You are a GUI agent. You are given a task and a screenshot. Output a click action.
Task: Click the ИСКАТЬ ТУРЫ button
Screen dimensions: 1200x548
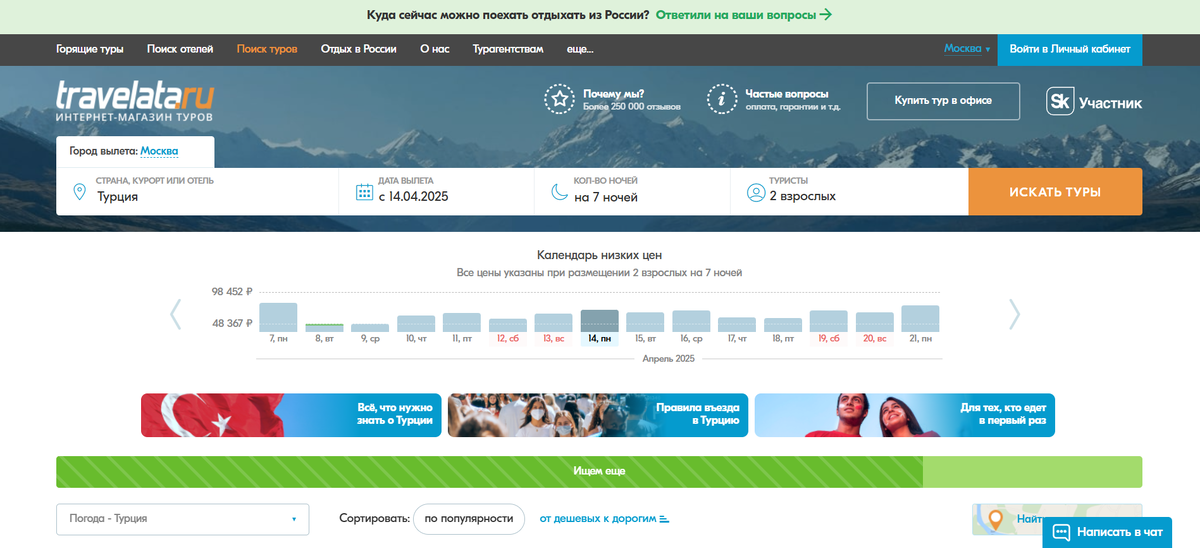1055,191
